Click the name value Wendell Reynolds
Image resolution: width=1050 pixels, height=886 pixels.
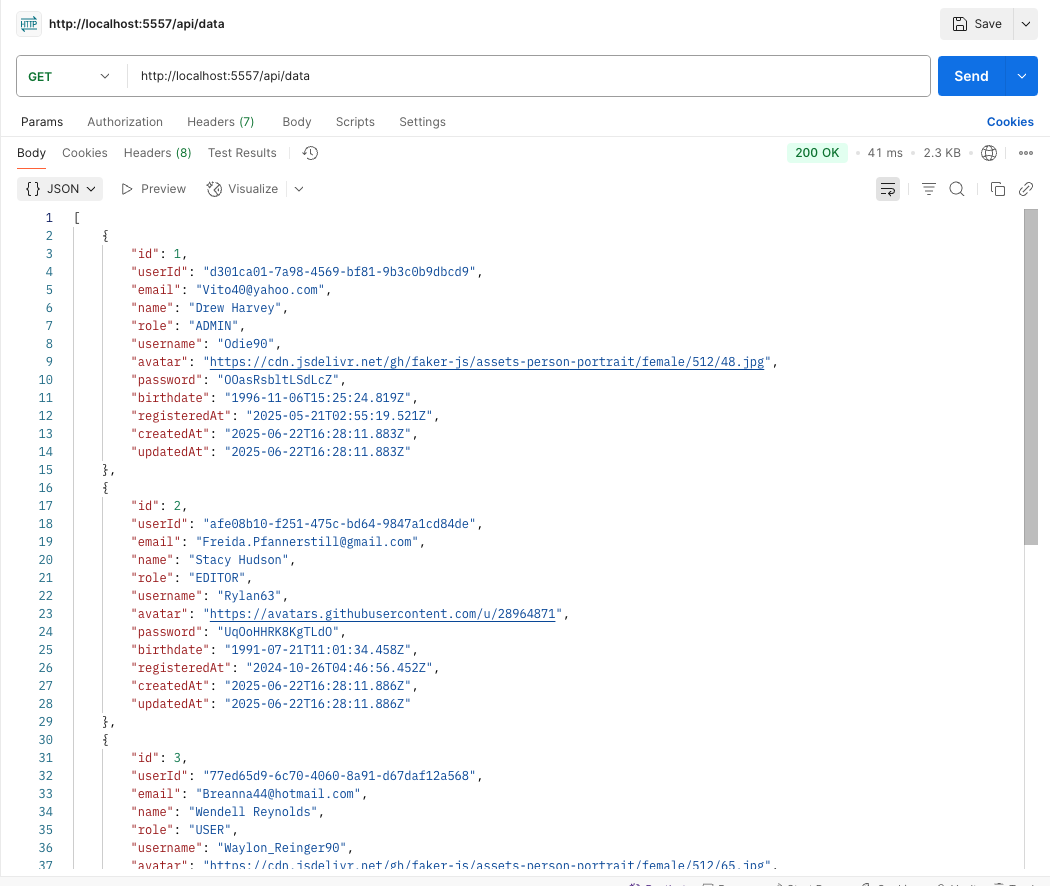(253, 812)
